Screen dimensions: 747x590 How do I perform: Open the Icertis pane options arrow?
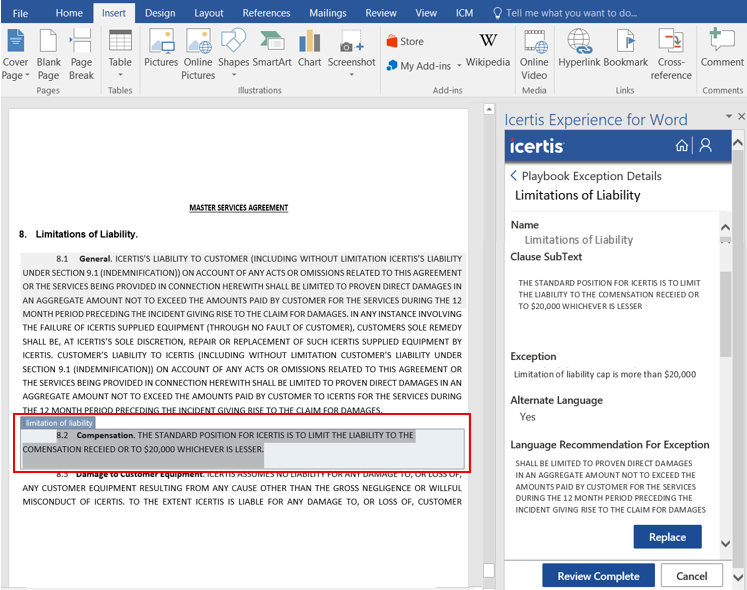(x=727, y=118)
